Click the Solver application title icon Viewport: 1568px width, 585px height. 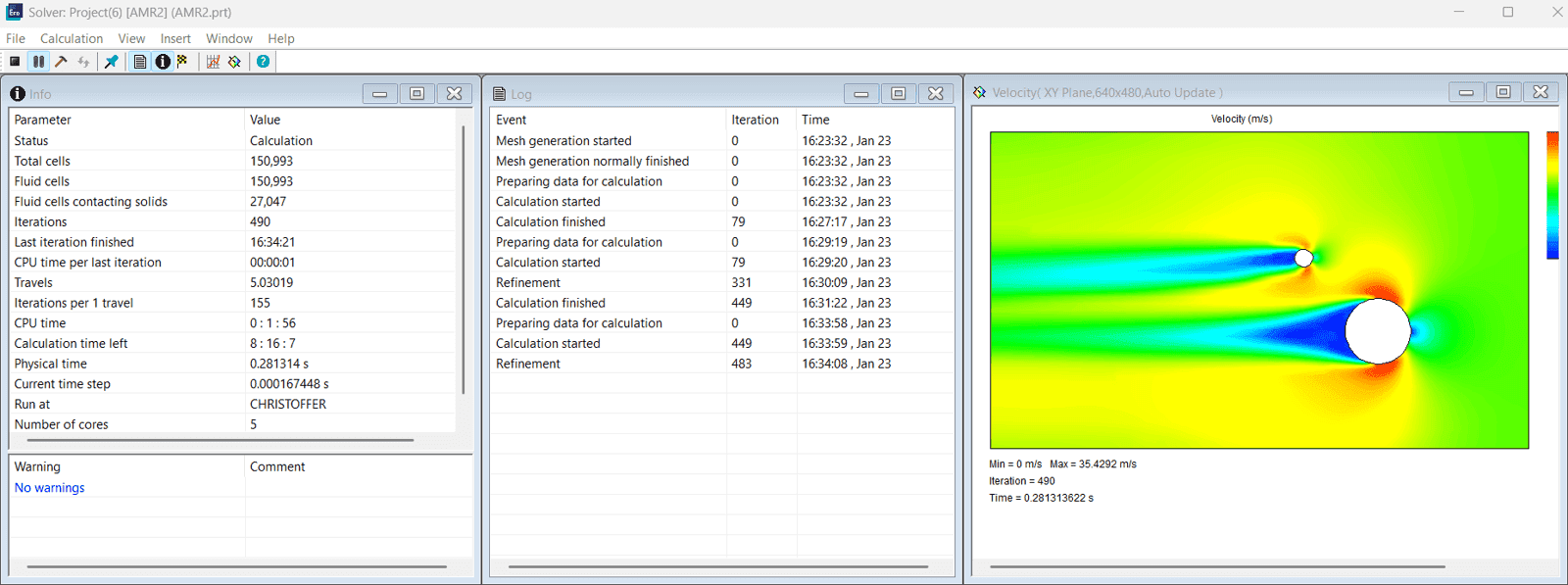[15, 12]
